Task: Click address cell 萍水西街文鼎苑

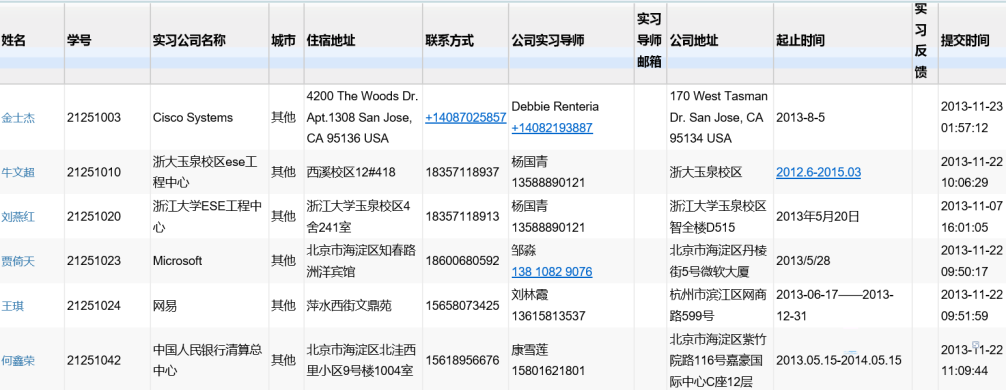Action: pos(349,306)
